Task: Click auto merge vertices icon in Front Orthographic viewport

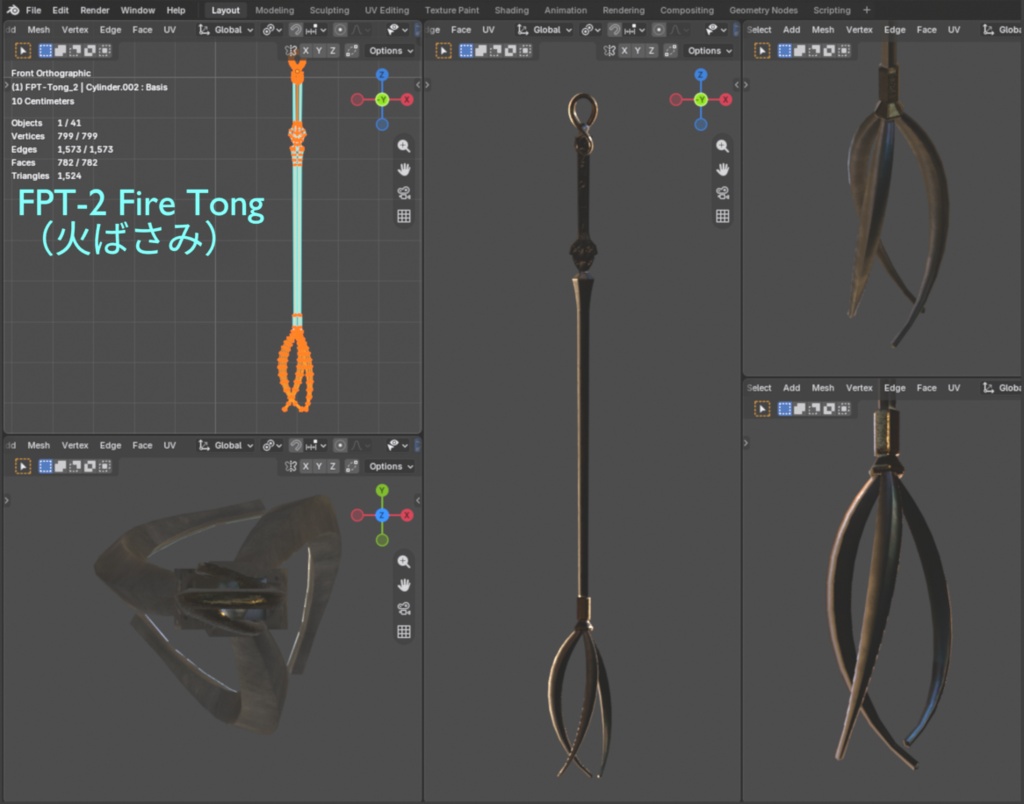Action: coord(352,50)
